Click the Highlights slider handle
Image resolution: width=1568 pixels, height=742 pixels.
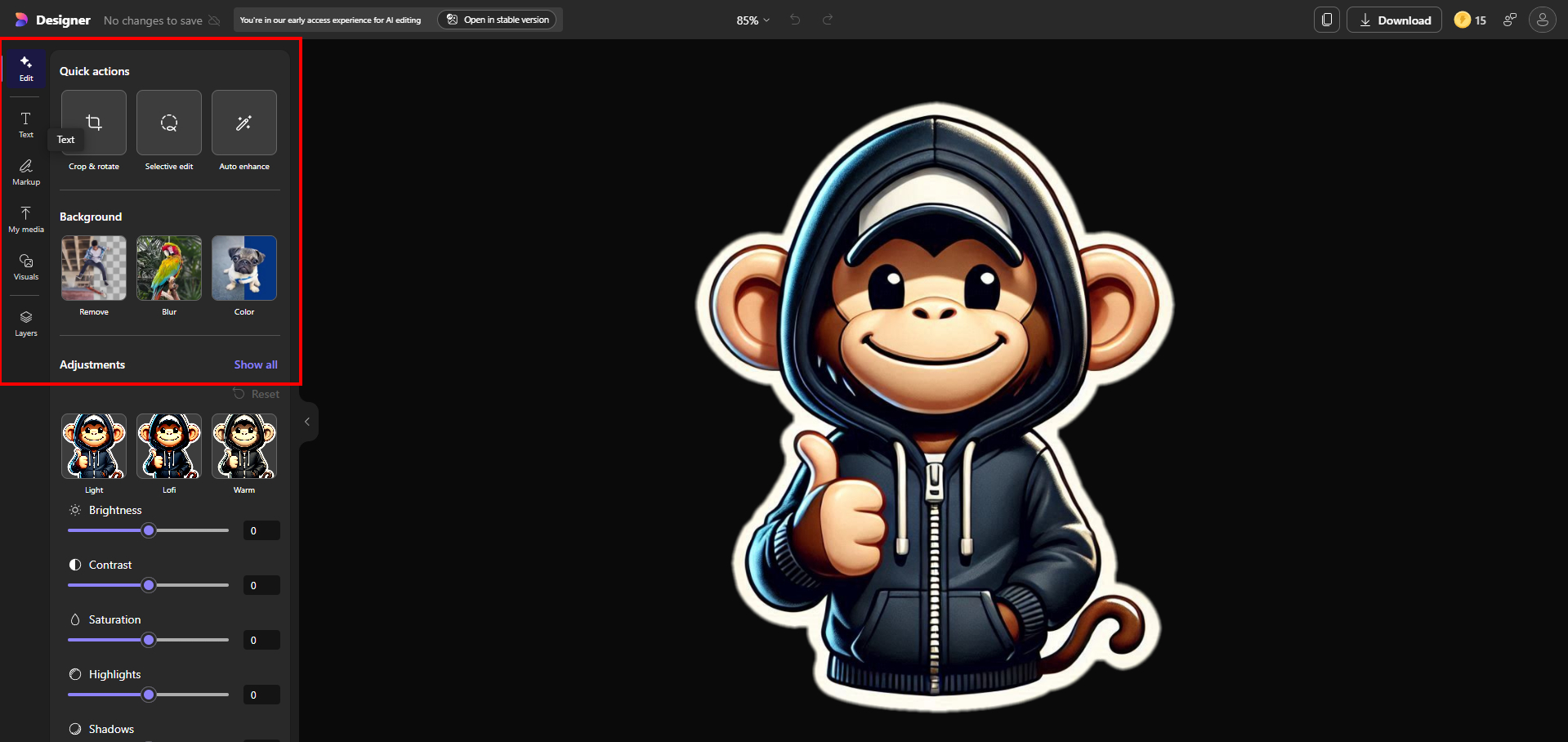[149, 695]
